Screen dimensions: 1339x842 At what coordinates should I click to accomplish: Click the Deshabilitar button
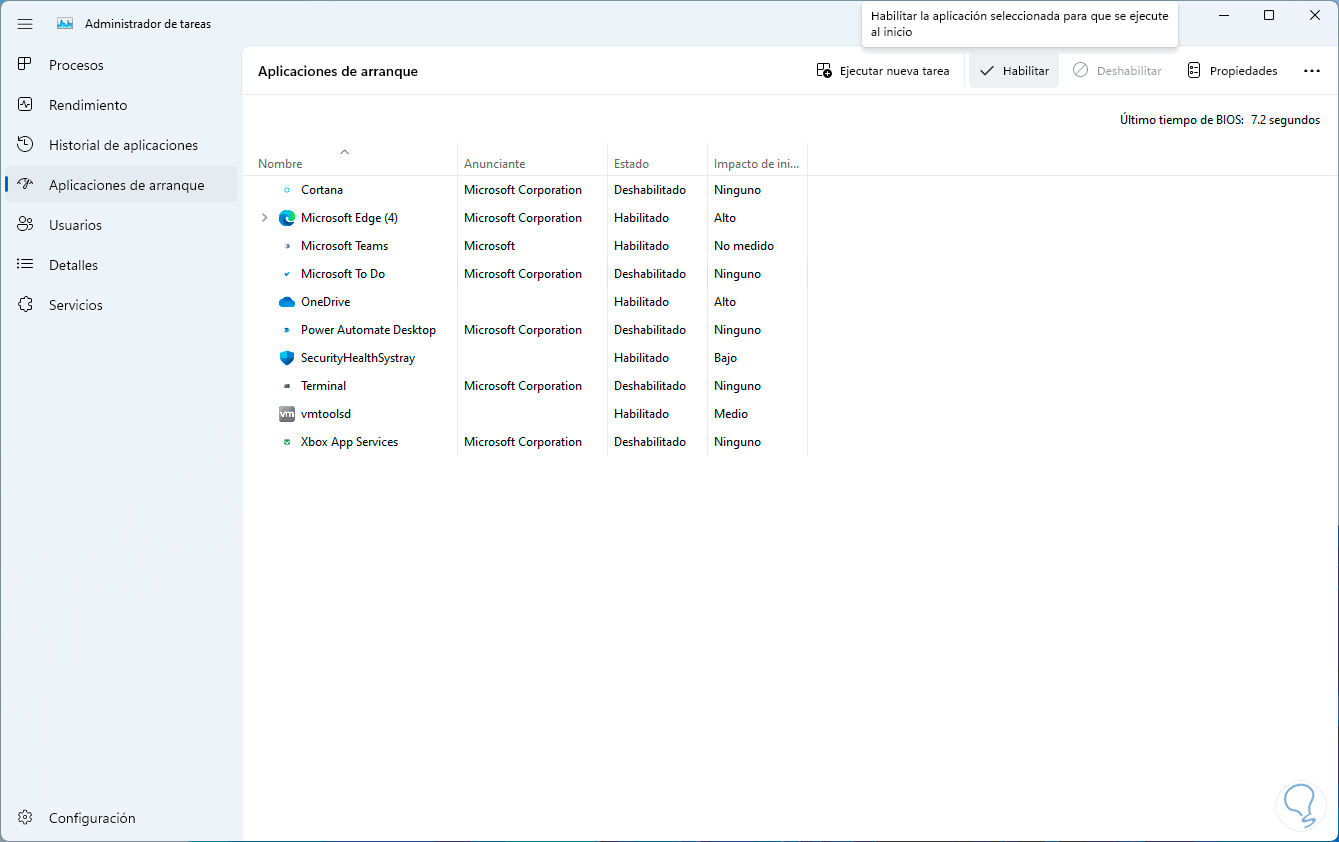click(1117, 71)
